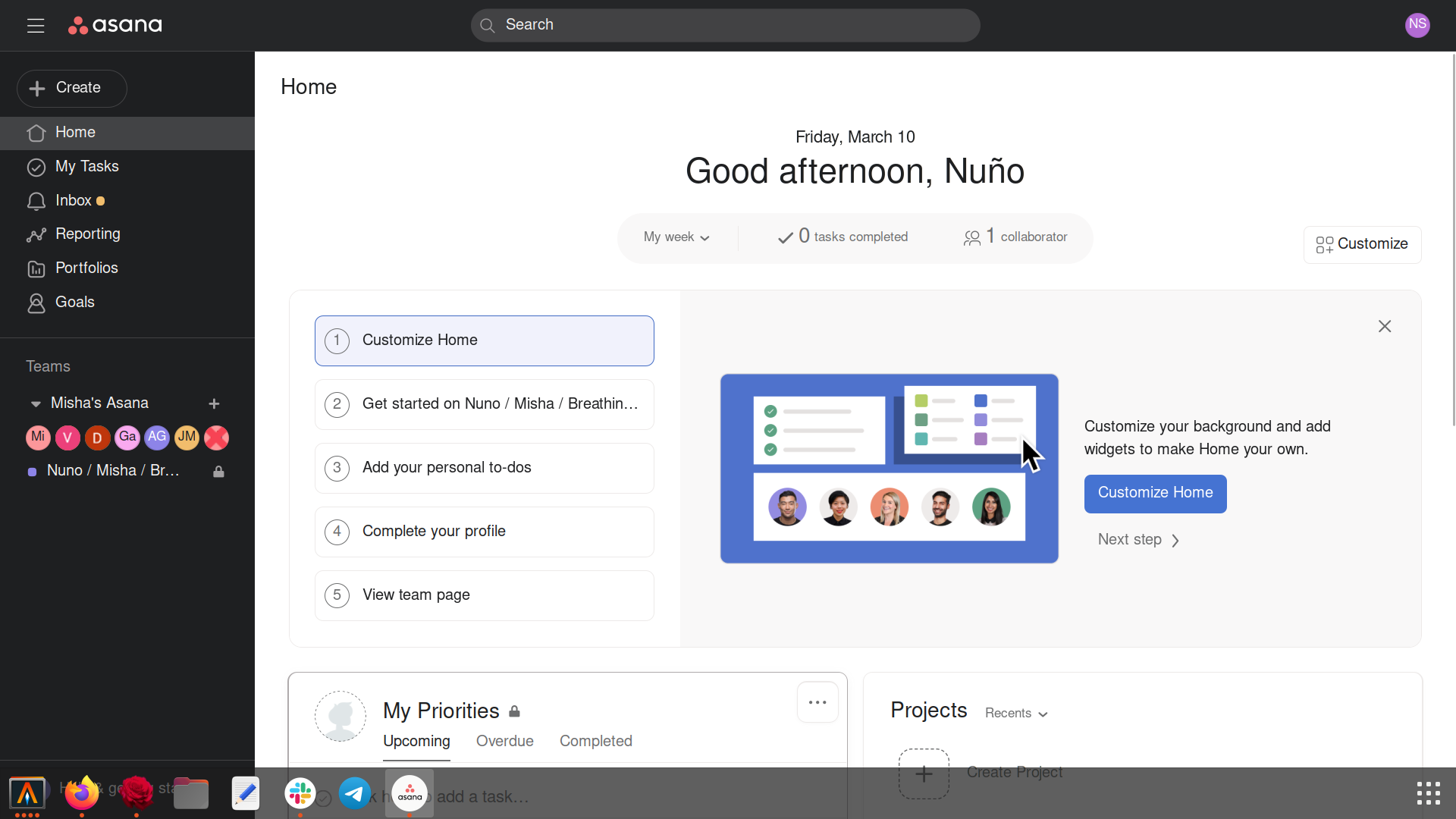The width and height of the screenshot is (1456, 819).
Task: Open the My week dropdown
Action: tap(676, 237)
